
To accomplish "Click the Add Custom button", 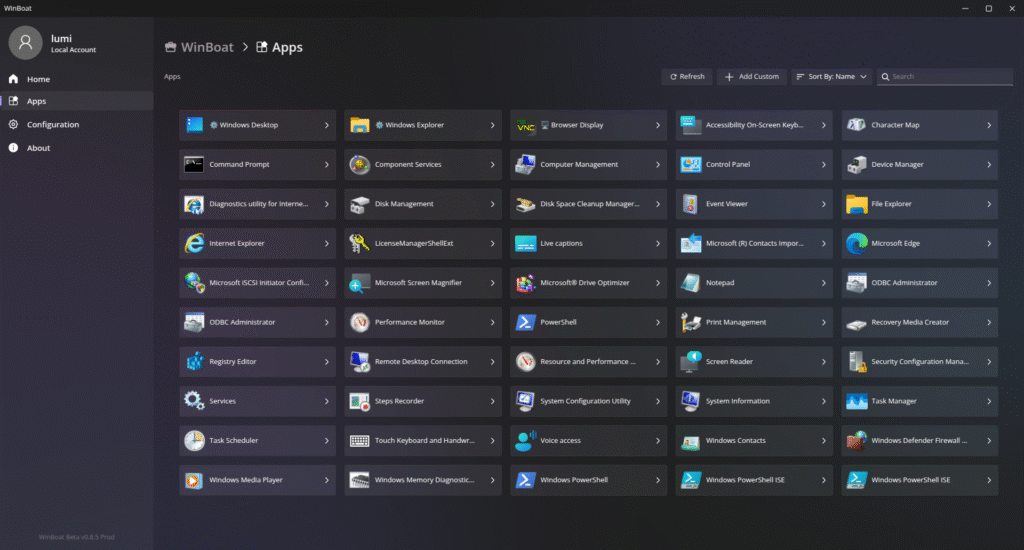I will (751, 77).
